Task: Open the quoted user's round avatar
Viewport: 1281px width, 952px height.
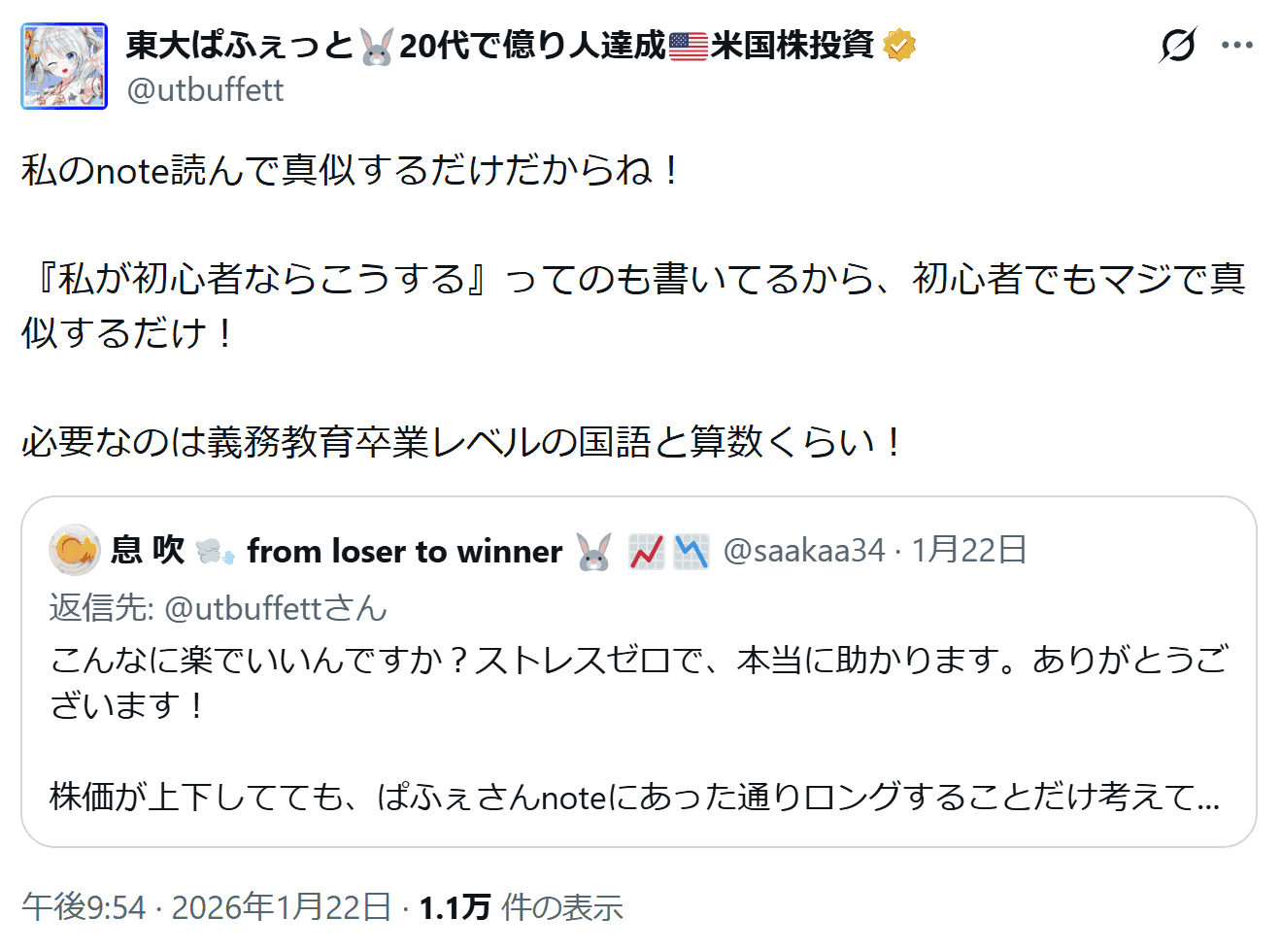Action: [74, 550]
